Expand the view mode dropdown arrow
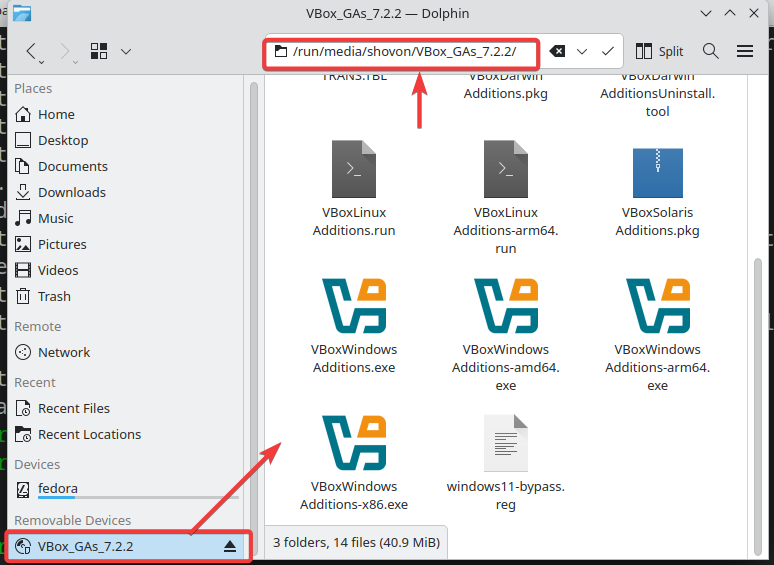The height and width of the screenshot is (565, 774). 125,51
